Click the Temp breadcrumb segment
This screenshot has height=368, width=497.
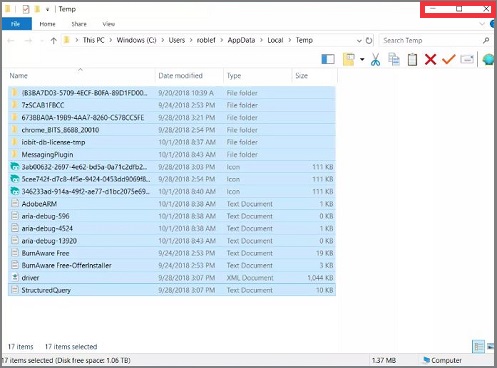304,40
